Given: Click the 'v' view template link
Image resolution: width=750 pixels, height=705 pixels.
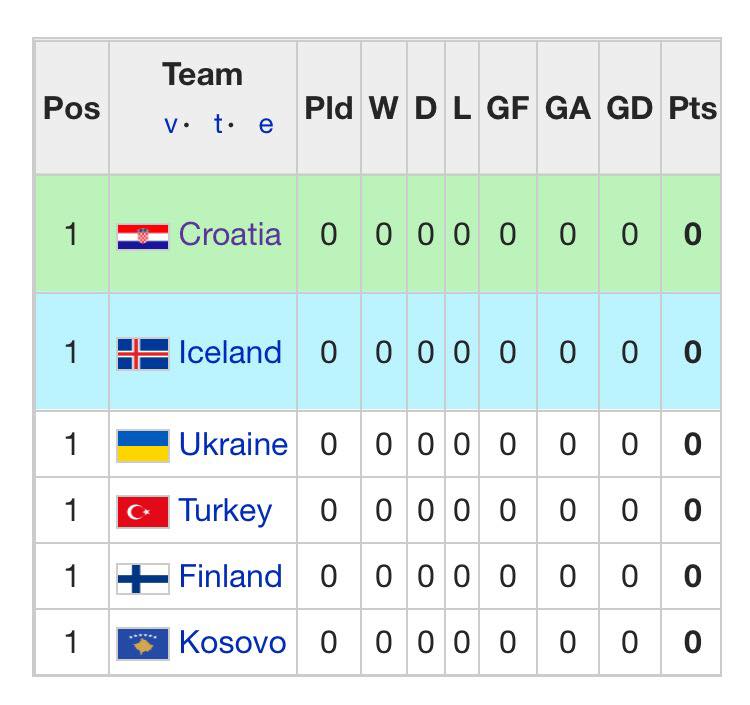Looking at the screenshot, I should click(171, 125).
